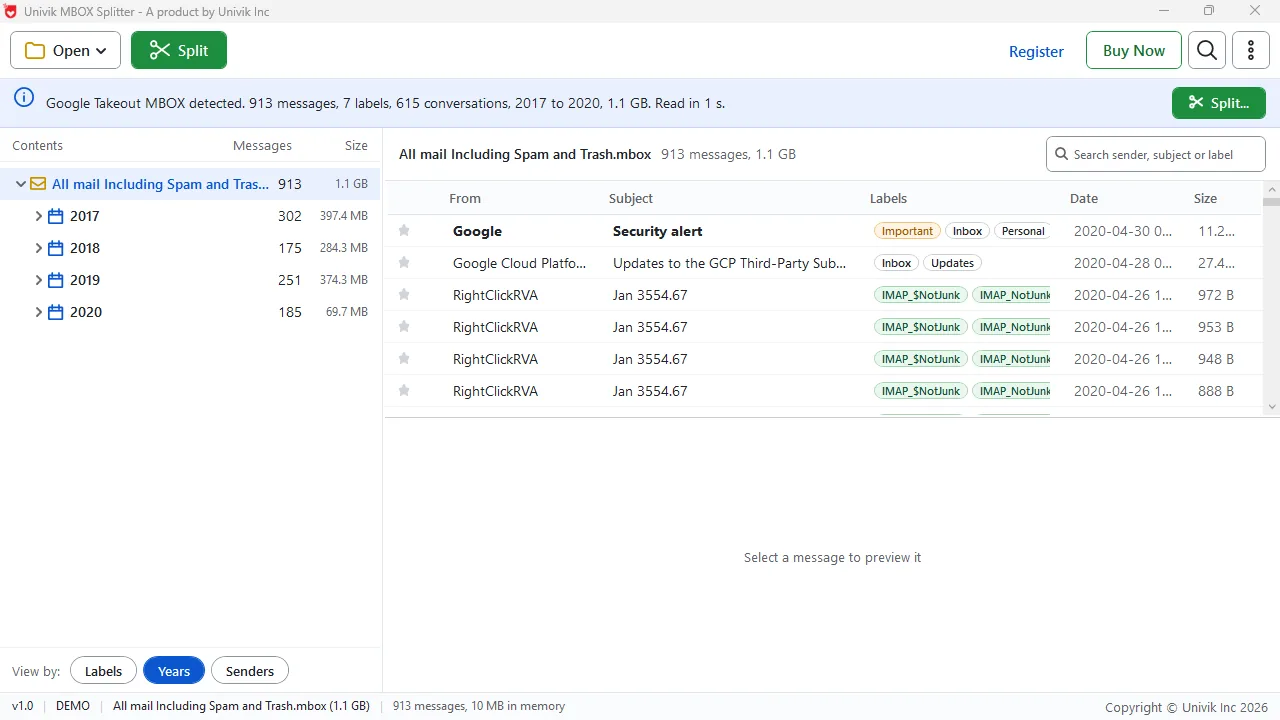
Task: Open the three-dot more options menu
Action: coord(1251,51)
